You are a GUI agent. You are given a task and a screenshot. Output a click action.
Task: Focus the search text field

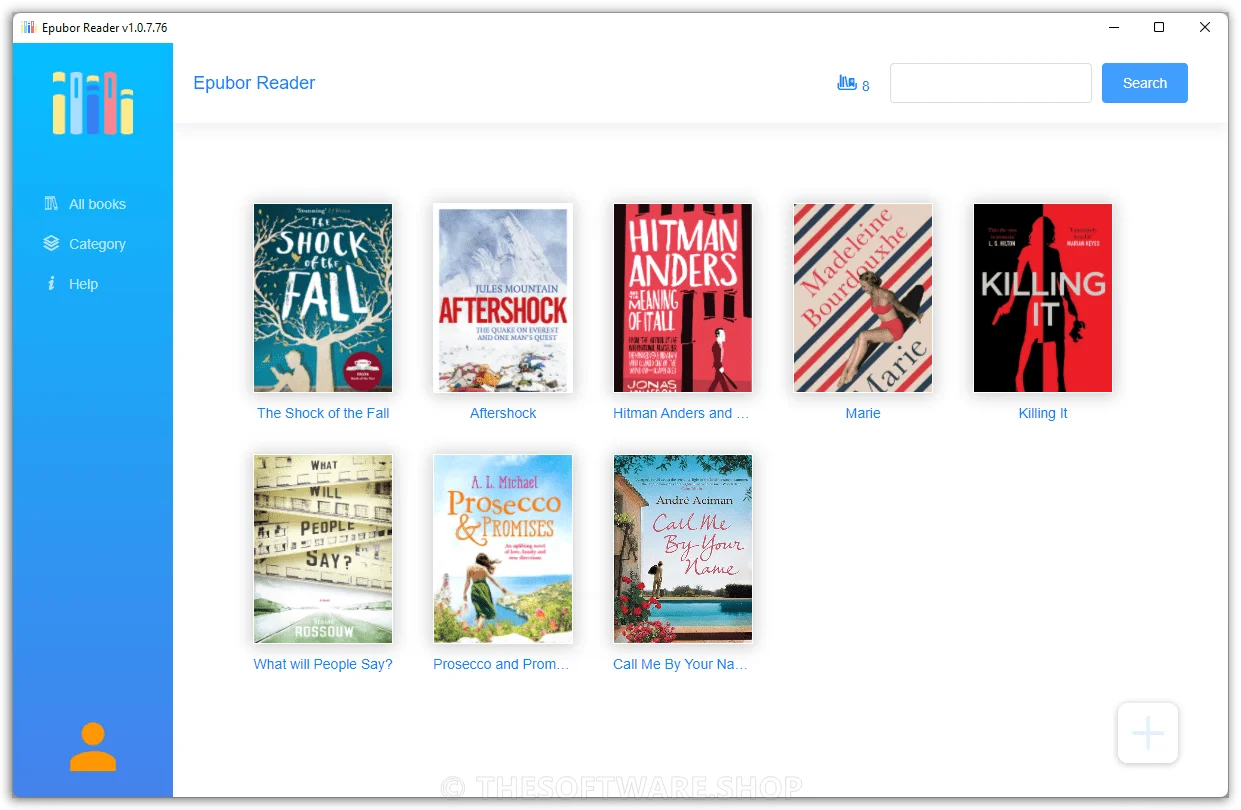pos(990,83)
